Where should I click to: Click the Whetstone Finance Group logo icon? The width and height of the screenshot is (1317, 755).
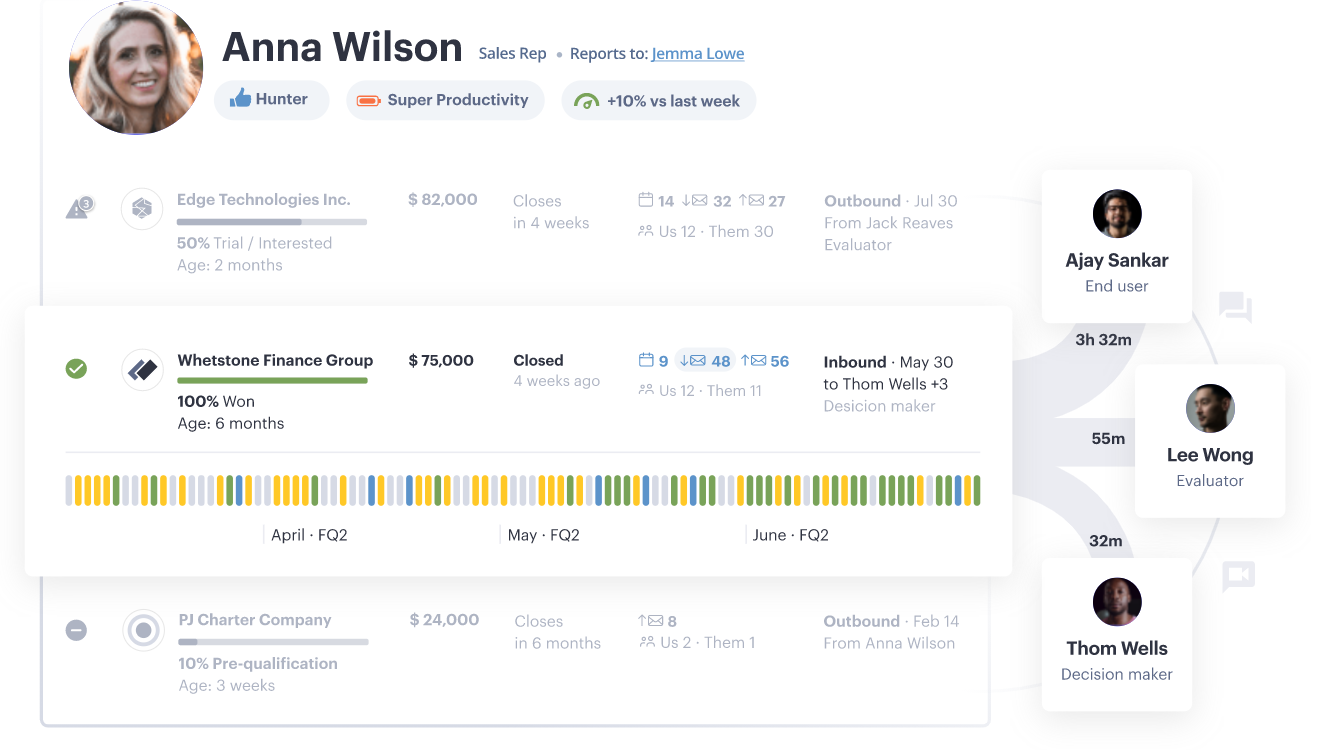pos(142,370)
